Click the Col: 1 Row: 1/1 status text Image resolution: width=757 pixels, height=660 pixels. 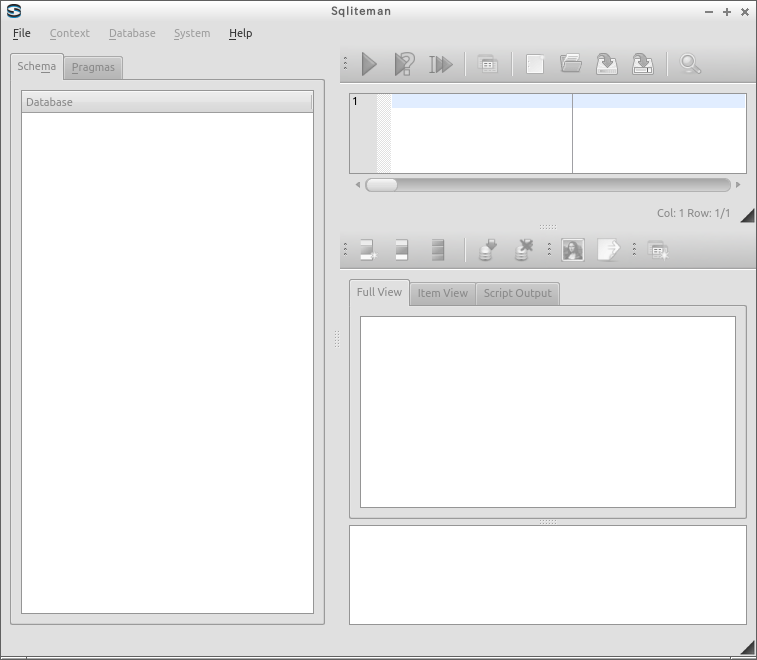pyautogui.click(x=693, y=213)
